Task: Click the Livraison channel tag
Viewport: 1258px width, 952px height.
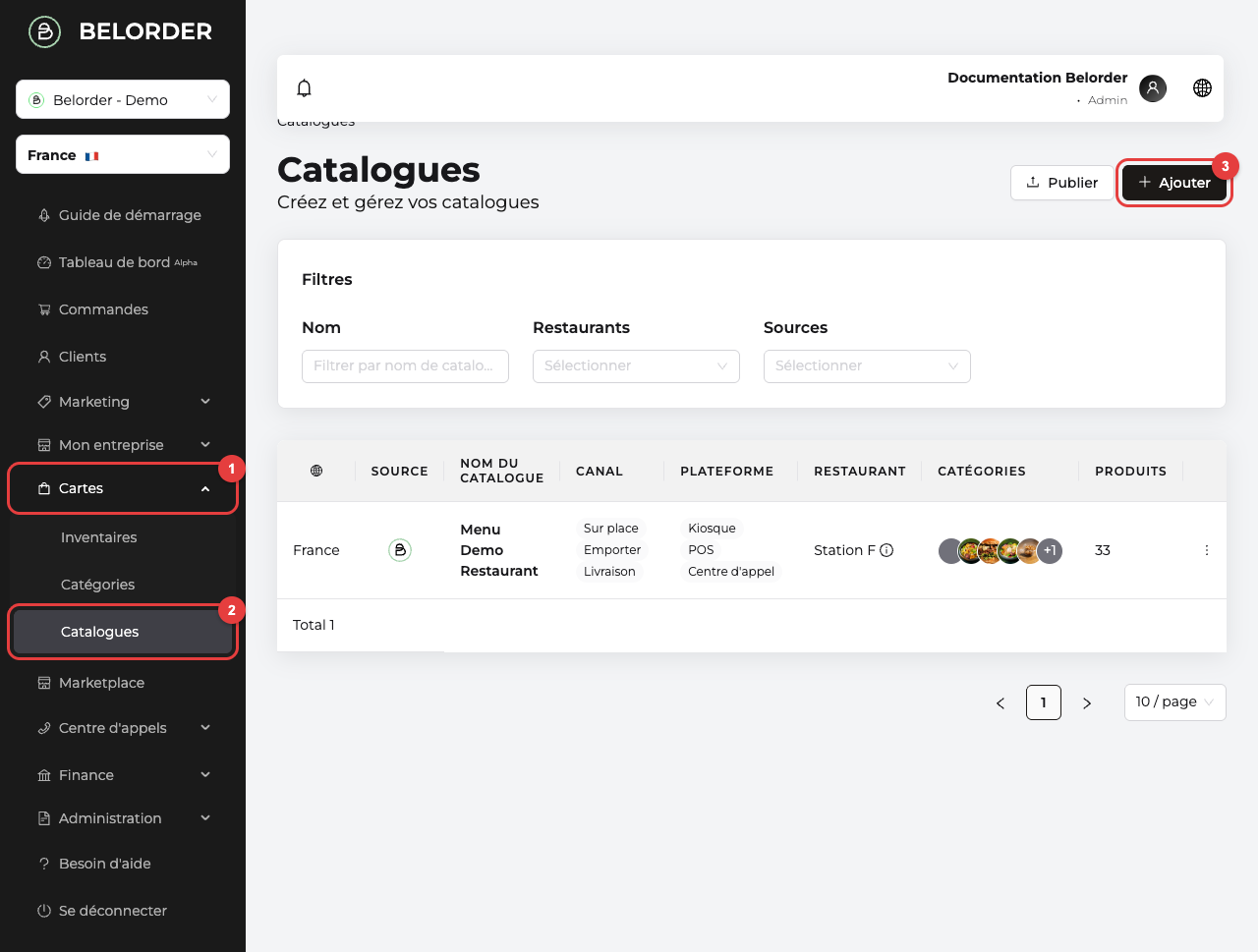Action: tap(609, 572)
